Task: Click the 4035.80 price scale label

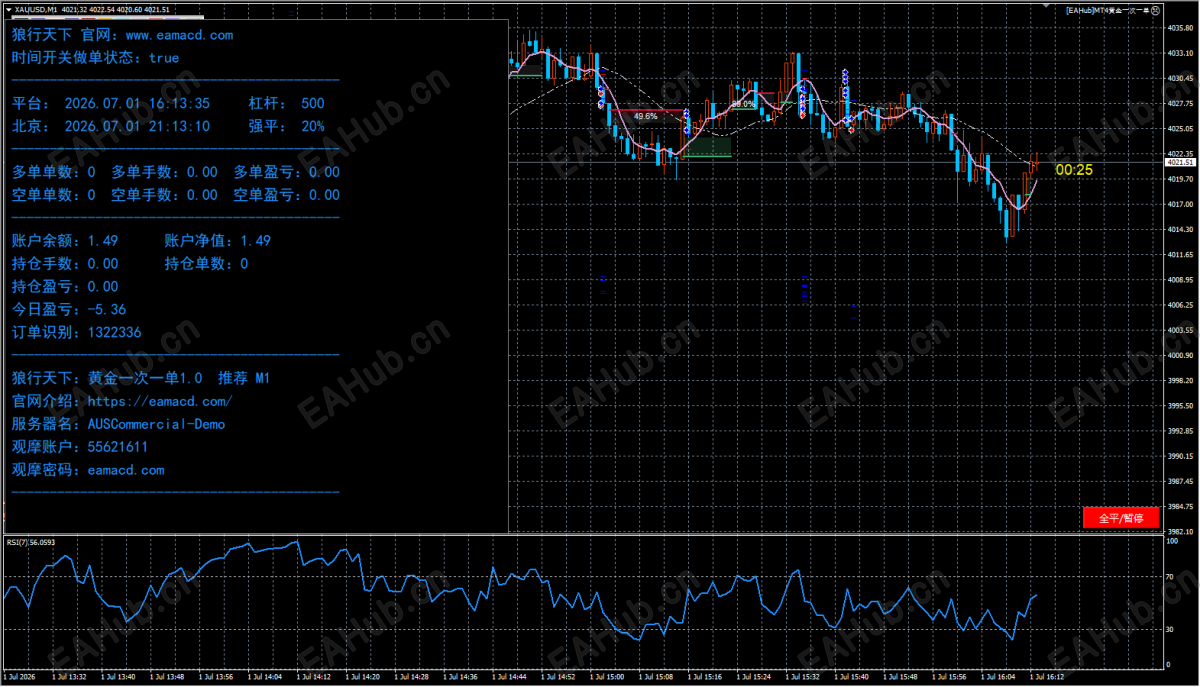Action: point(1181,28)
